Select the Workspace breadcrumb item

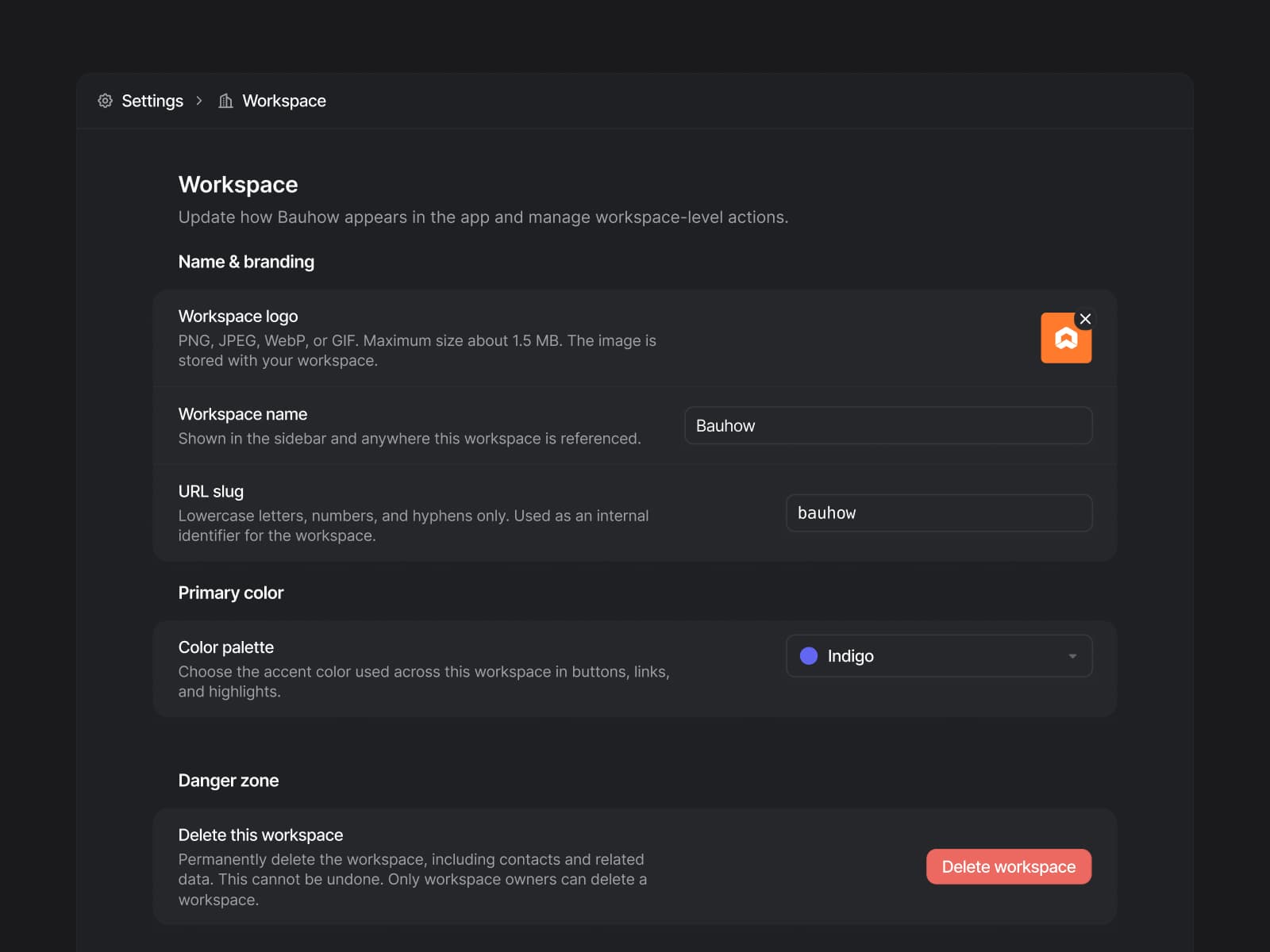click(x=284, y=101)
